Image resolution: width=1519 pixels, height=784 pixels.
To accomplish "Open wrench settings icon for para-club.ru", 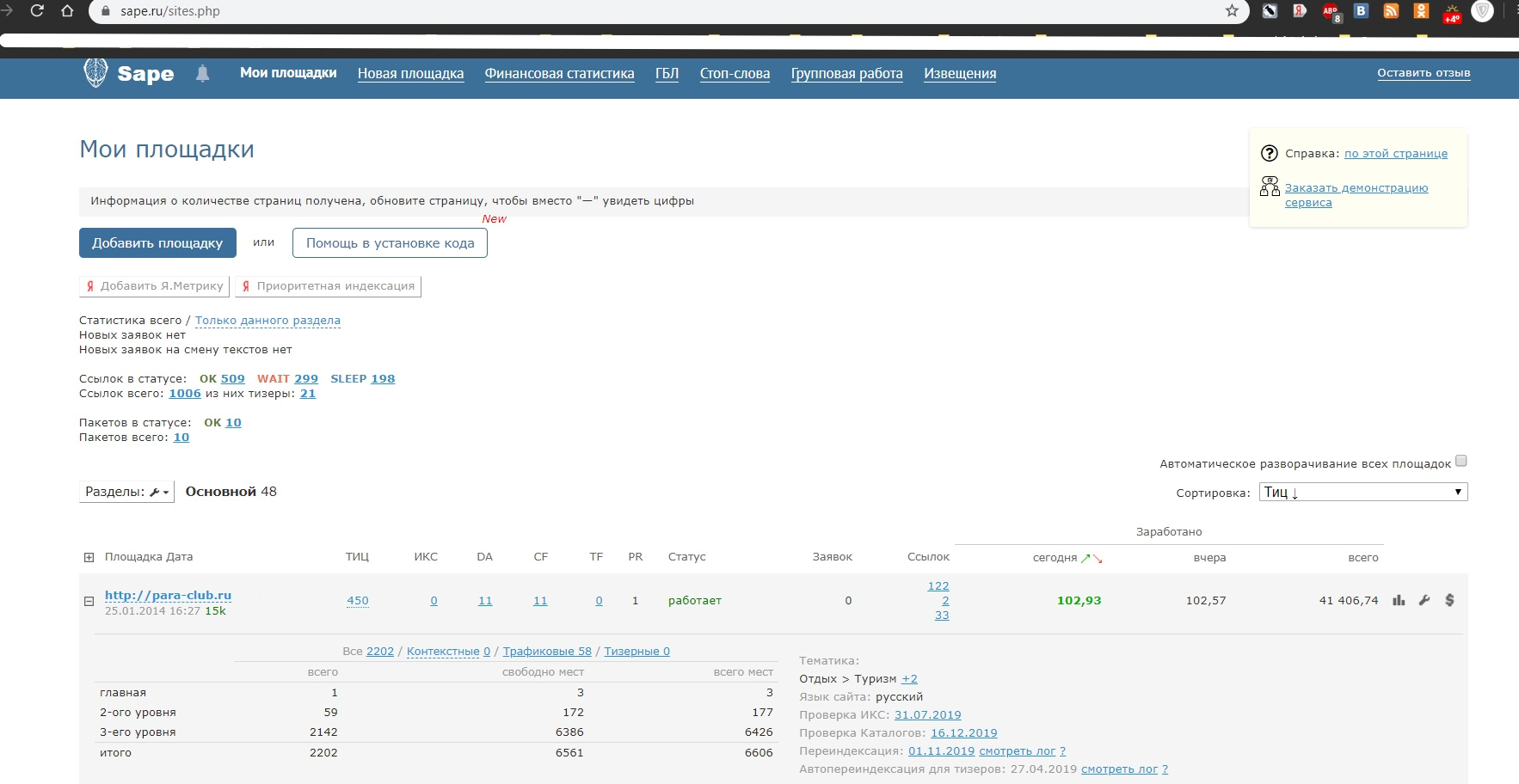I will [1424, 600].
